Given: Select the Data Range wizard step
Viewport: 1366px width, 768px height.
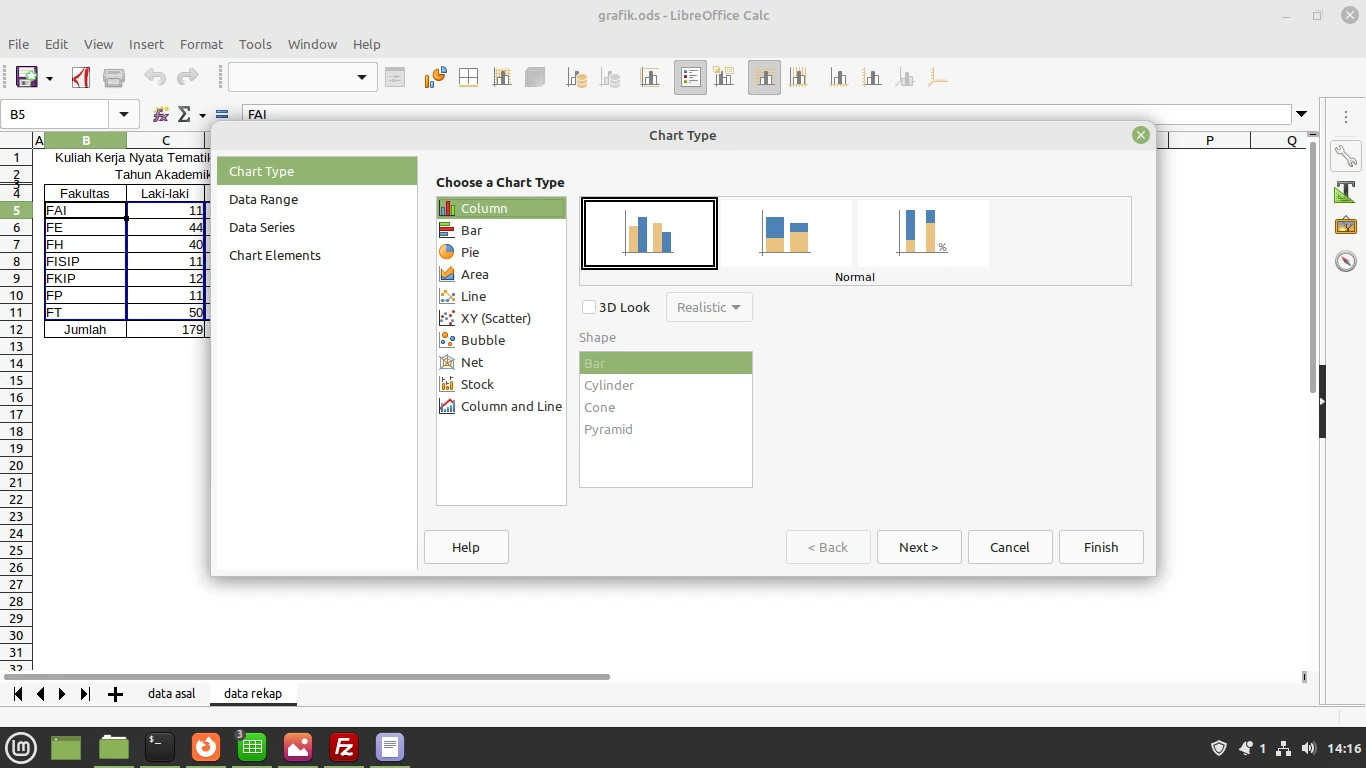Looking at the screenshot, I should pos(317,199).
